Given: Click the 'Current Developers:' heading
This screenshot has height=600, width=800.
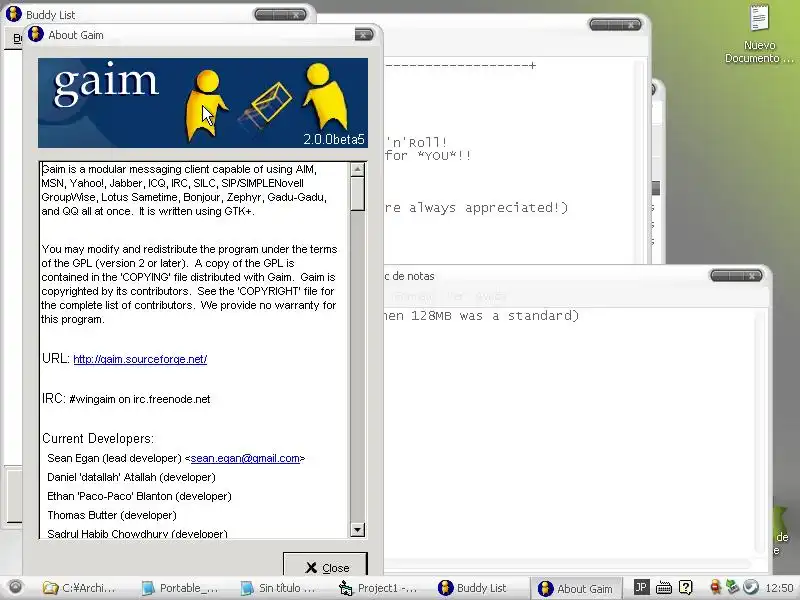Looking at the screenshot, I should pos(98,439).
